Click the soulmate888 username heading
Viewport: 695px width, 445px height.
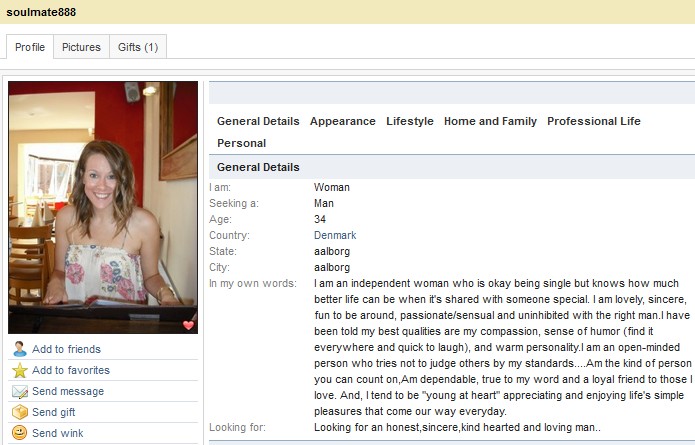(41, 12)
